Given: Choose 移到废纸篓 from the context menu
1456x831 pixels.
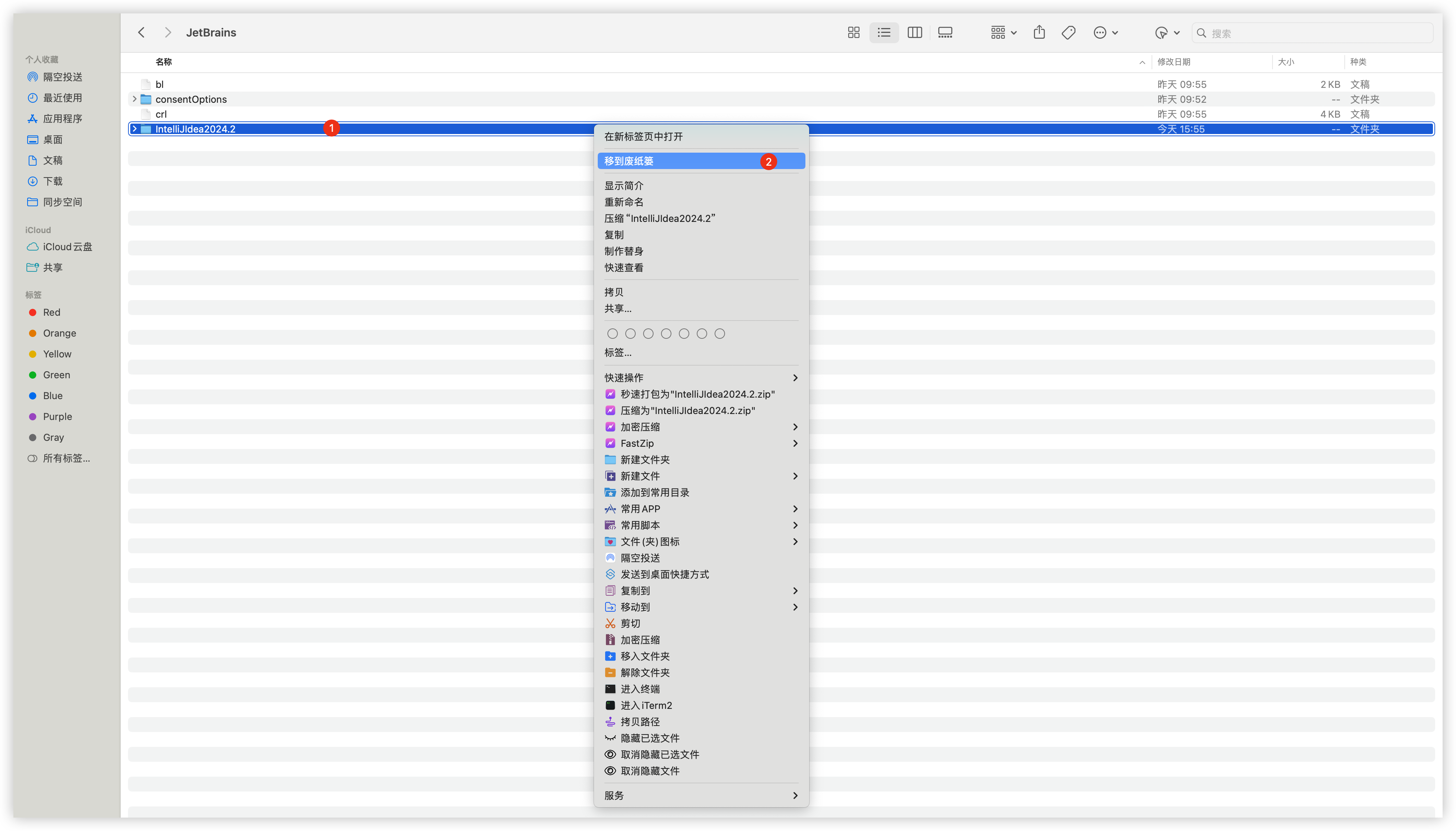Looking at the screenshot, I should click(629, 161).
